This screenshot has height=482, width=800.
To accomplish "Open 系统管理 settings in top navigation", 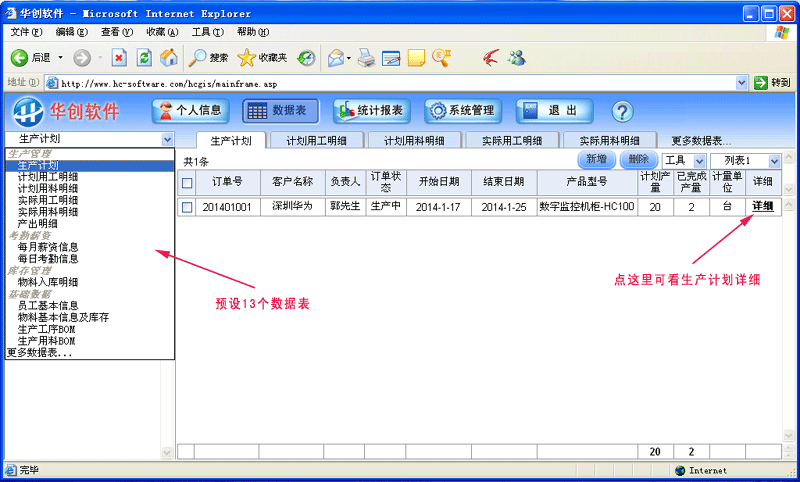I will click(461, 111).
